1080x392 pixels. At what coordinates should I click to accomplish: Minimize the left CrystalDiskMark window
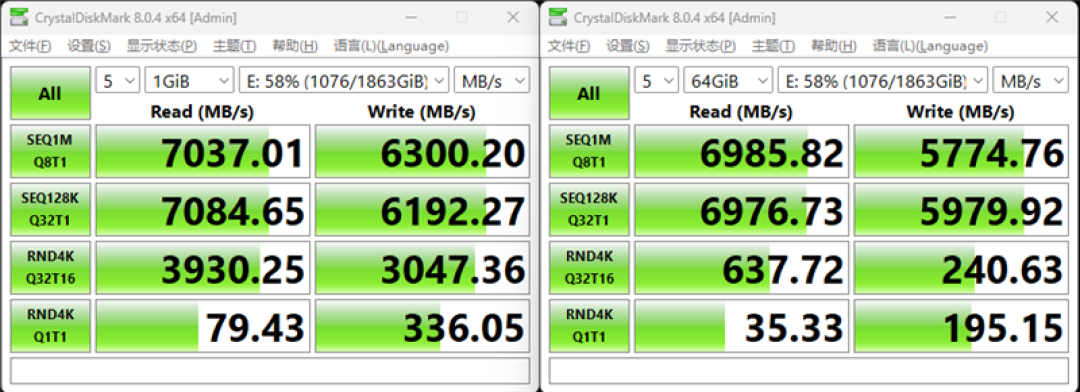[411, 17]
